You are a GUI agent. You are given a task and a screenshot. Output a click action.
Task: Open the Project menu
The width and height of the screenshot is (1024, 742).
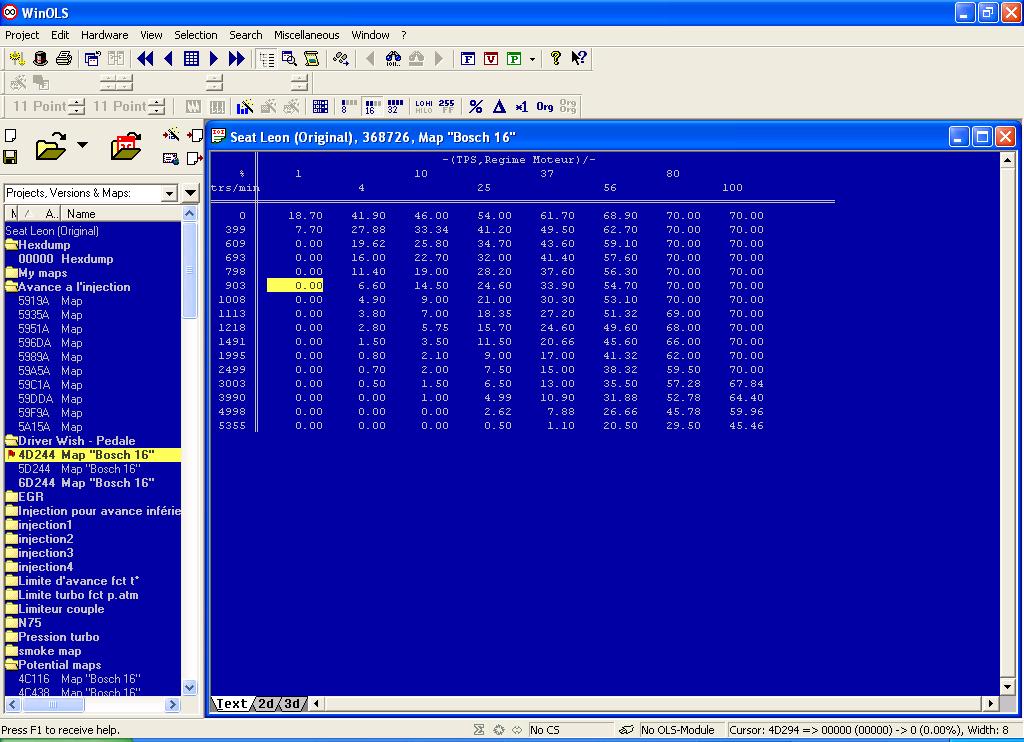click(22, 35)
